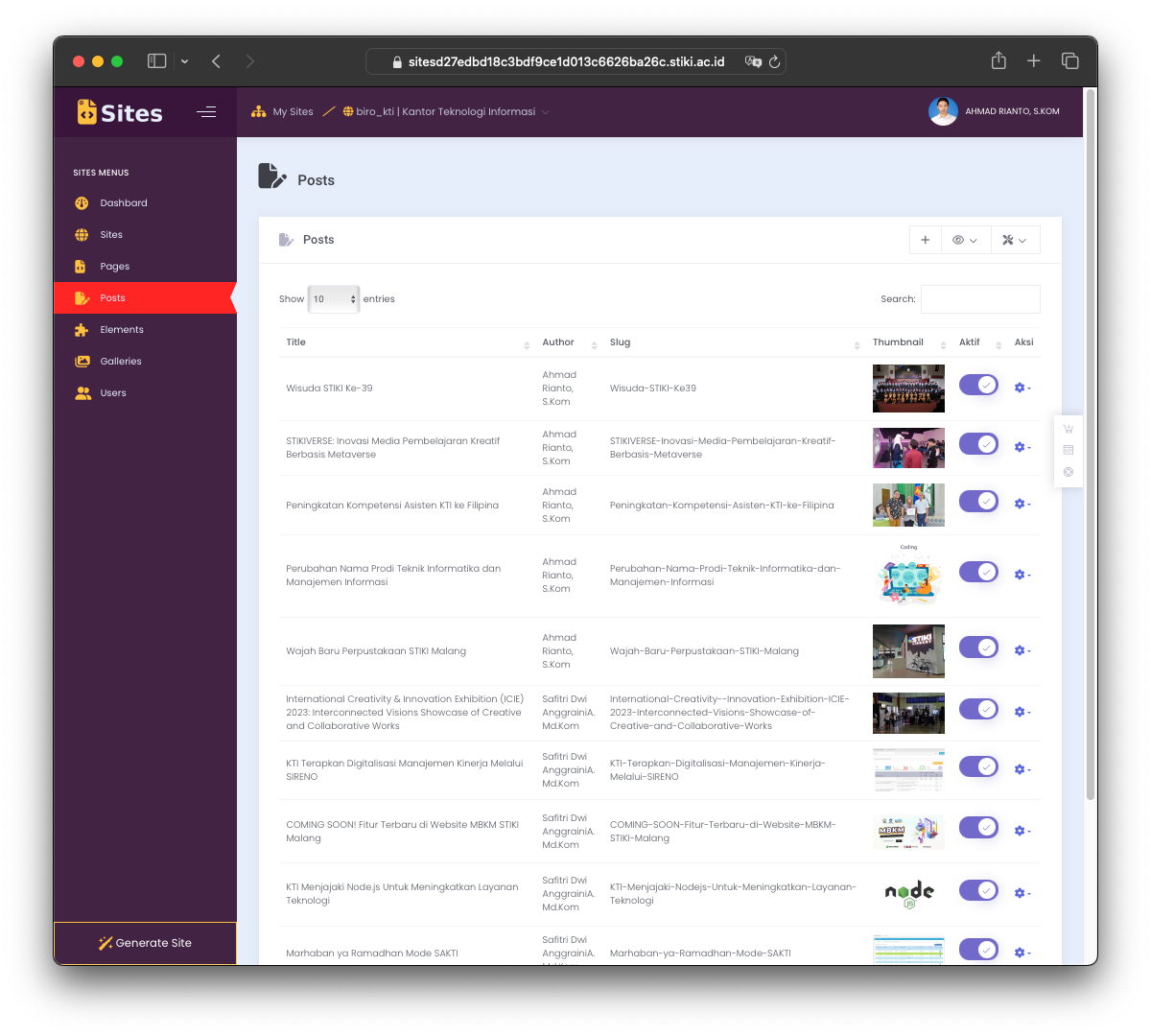Toggle Aktif switch for Wisuda STIKI Ke-39
The height and width of the screenshot is (1036, 1151).
978,386
